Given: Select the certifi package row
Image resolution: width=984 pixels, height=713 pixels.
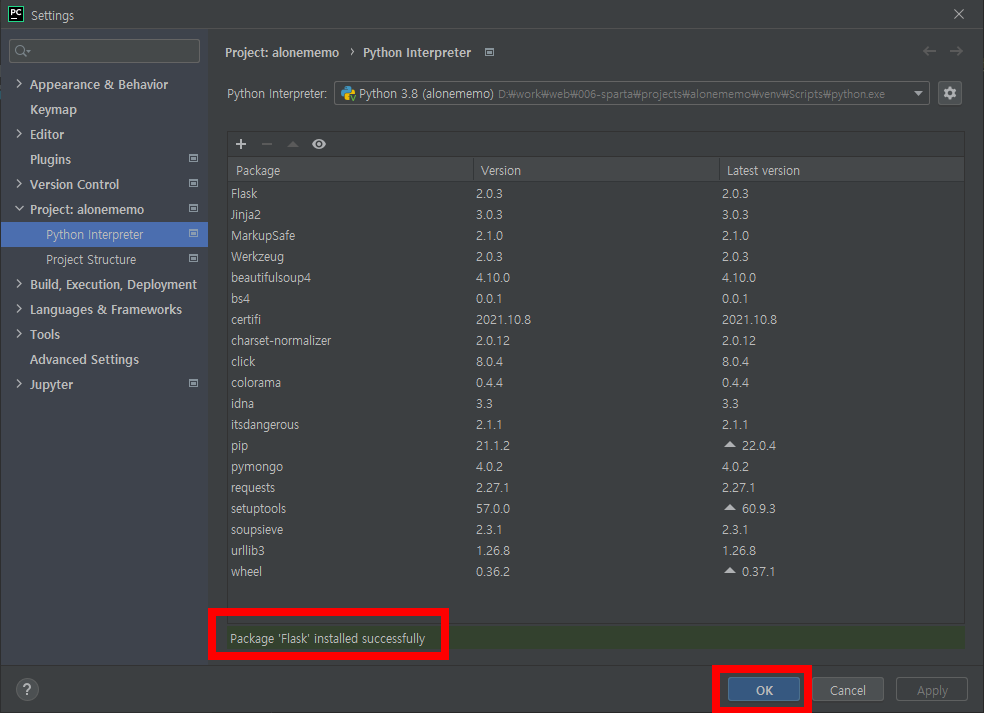Looking at the screenshot, I should tap(596, 319).
